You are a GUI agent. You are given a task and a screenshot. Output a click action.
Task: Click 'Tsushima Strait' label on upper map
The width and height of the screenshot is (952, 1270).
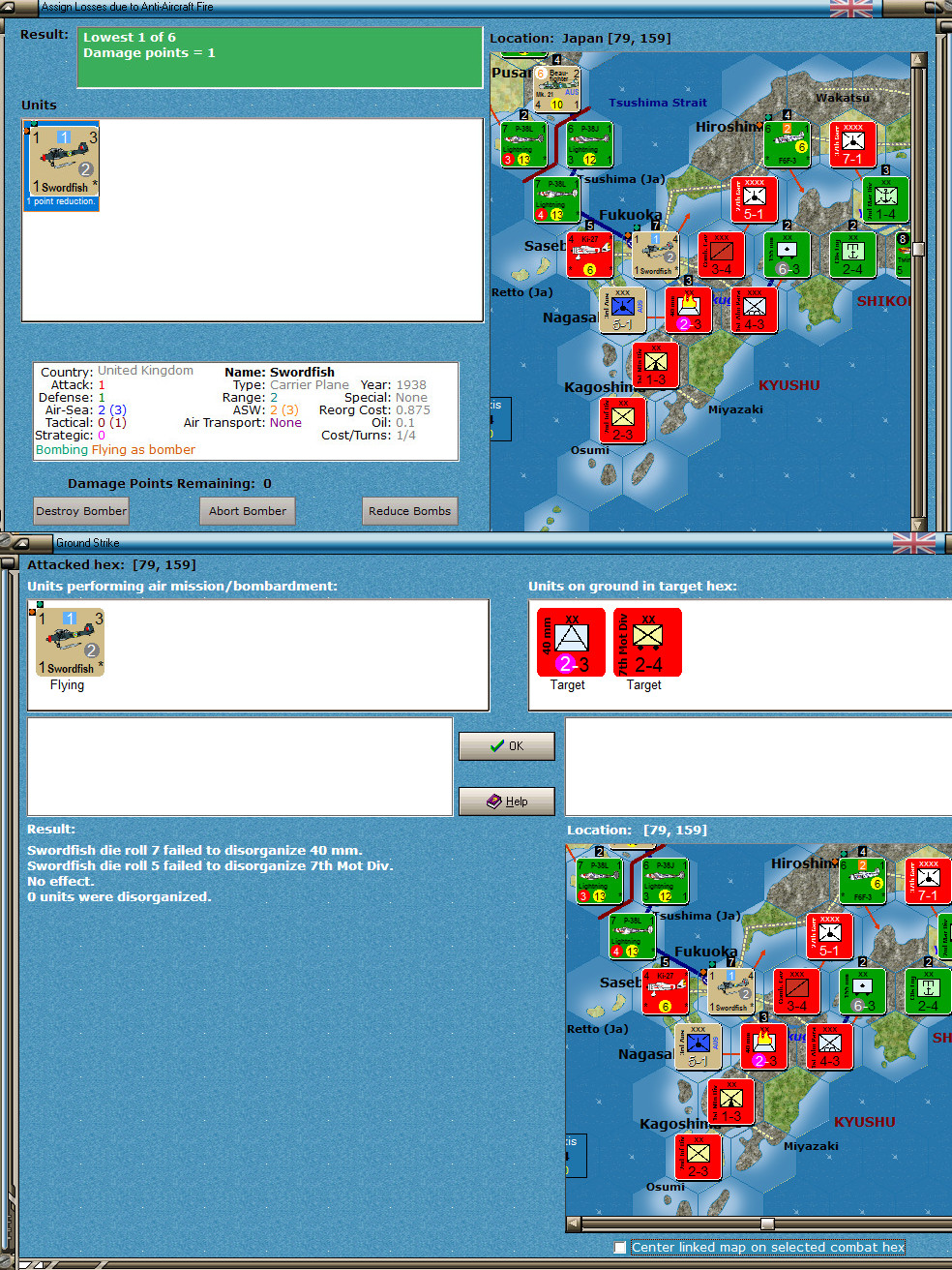pyautogui.click(x=658, y=103)
